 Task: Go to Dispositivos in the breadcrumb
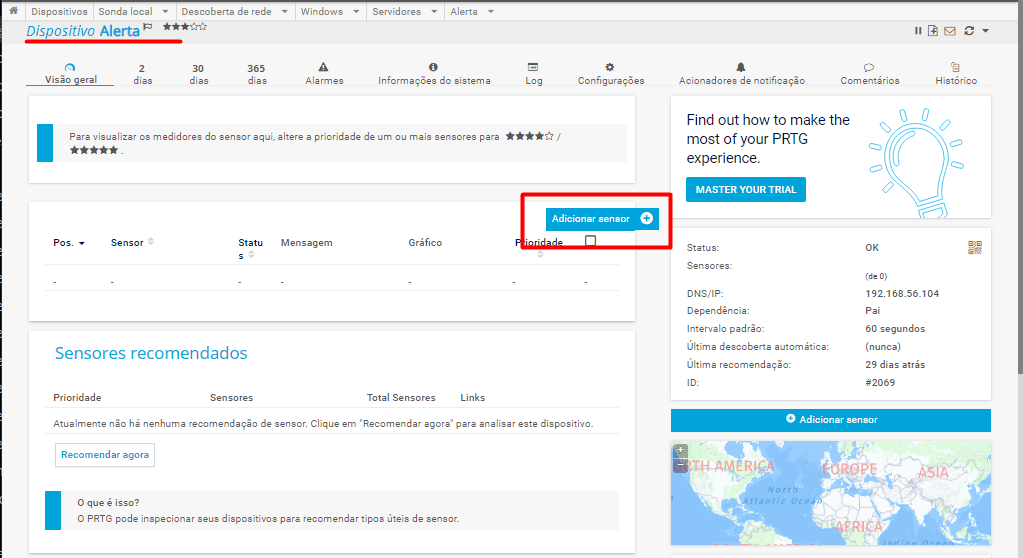(x=59, y=12)
